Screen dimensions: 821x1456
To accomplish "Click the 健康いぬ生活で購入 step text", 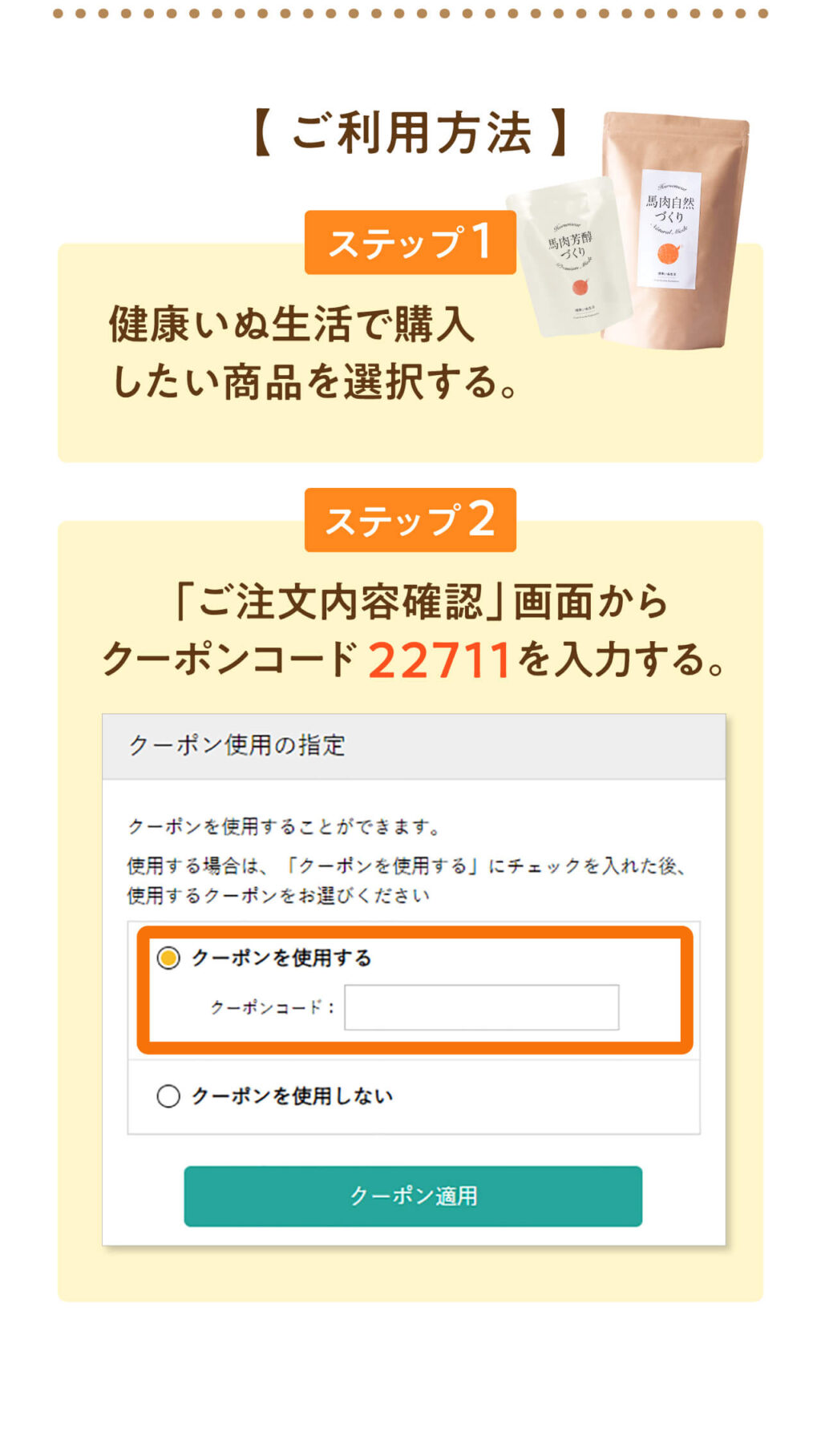I will tap(292, 325).
